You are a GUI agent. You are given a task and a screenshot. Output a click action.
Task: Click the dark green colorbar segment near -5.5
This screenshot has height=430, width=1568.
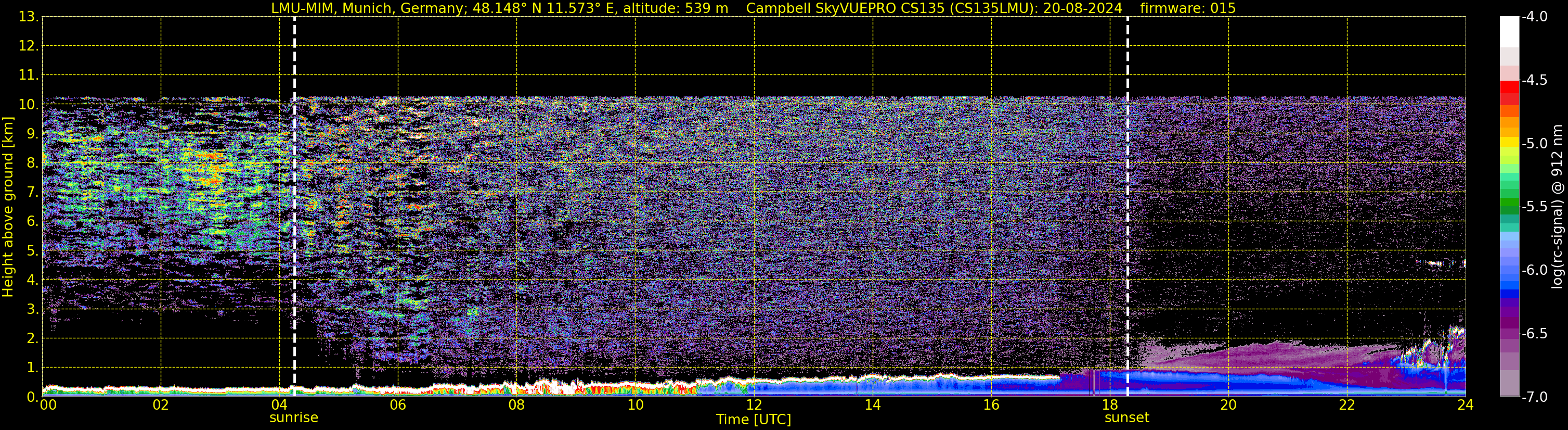pyautogui.click(x=1509, y=210)
